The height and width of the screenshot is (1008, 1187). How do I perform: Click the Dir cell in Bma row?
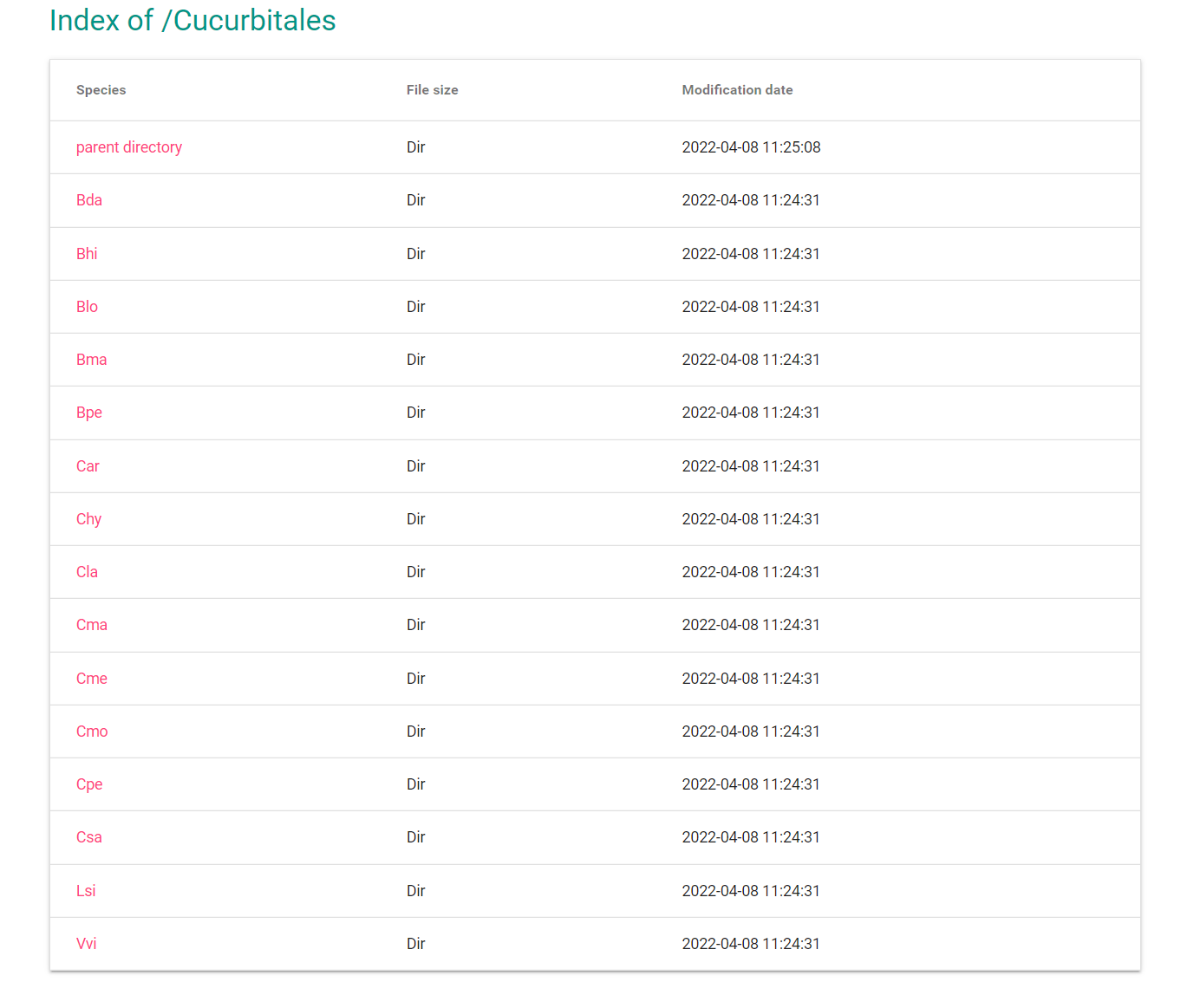coord(416,360)
